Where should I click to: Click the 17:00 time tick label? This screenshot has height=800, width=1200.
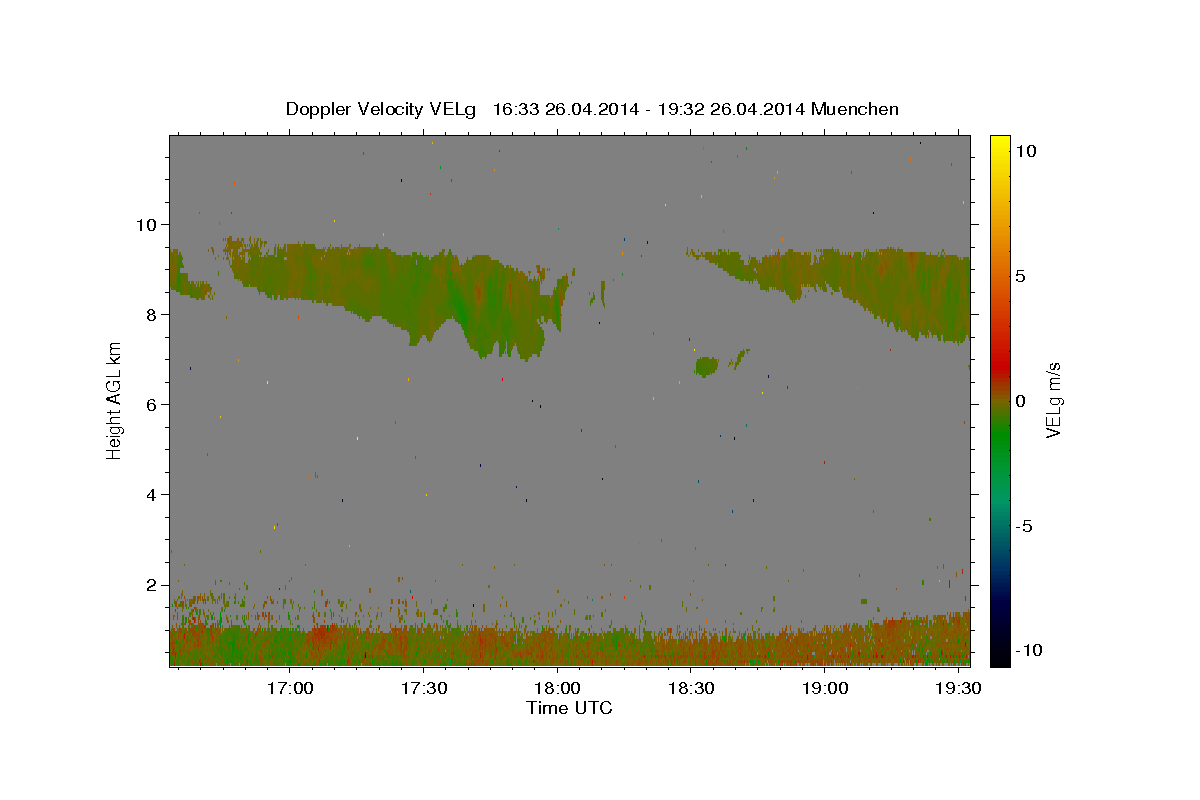click(292, 688)
